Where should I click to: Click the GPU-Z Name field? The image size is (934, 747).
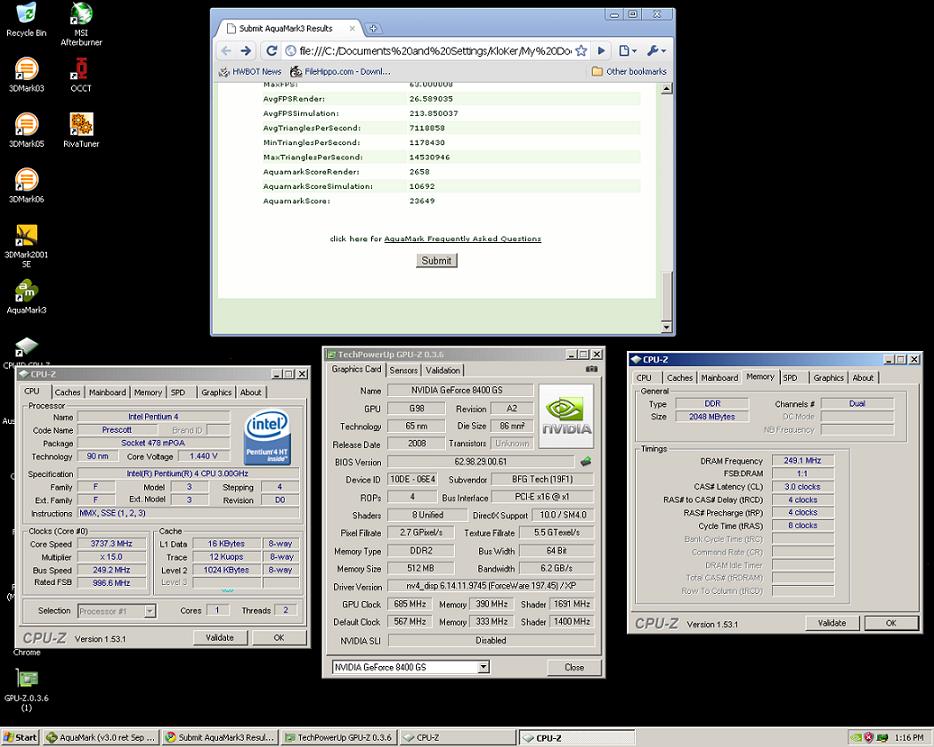click(x=460, y=390)
